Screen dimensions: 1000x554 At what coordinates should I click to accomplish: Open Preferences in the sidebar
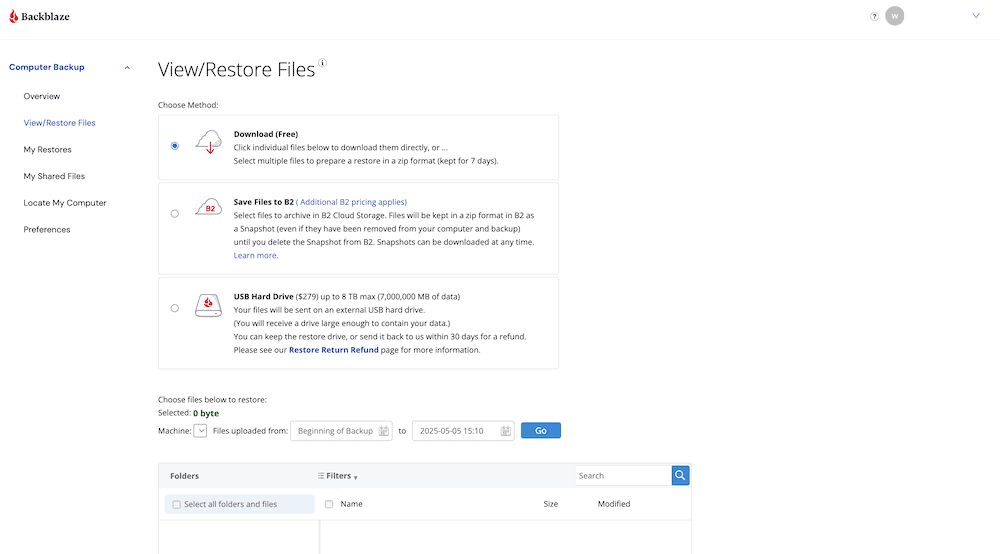tap(47, 230)
